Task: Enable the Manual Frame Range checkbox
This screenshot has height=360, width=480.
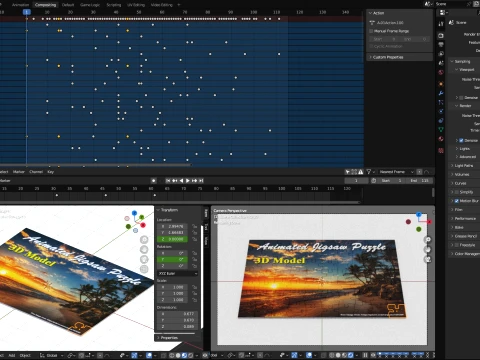Action: (371, 31)
